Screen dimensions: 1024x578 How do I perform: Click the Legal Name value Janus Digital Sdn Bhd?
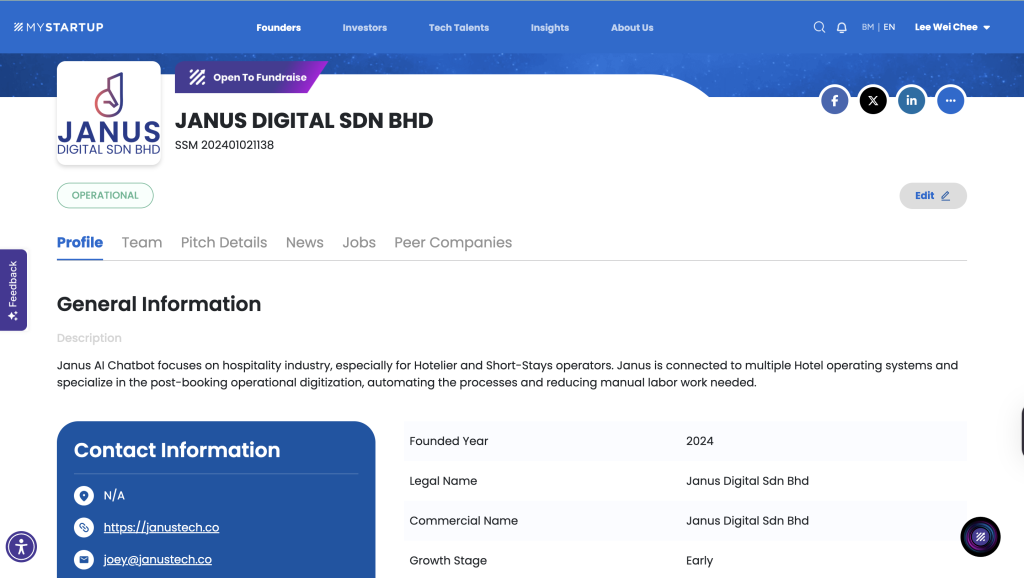(747, 481)
